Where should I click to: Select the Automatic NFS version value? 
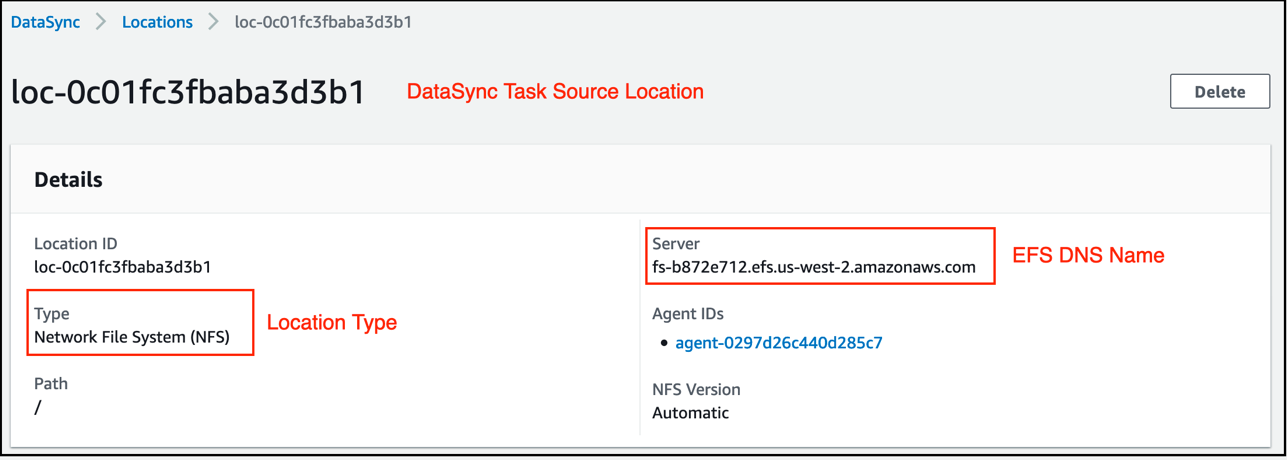click(691, 413)
